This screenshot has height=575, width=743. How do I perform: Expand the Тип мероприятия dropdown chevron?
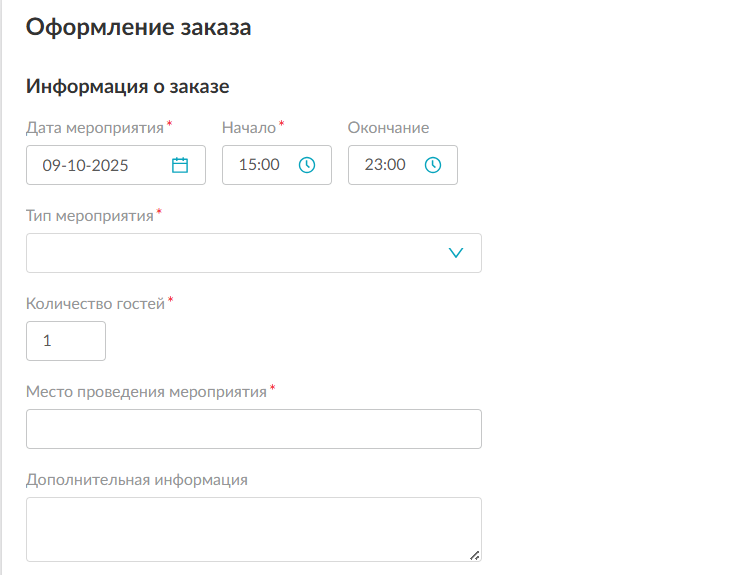(456, 253)
